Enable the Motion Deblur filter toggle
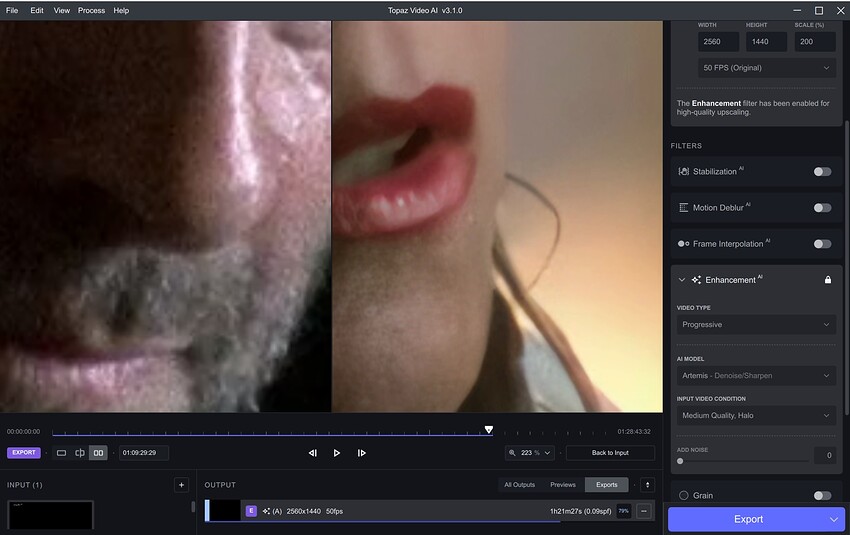The image size is (850, 535). coord(822,208)
